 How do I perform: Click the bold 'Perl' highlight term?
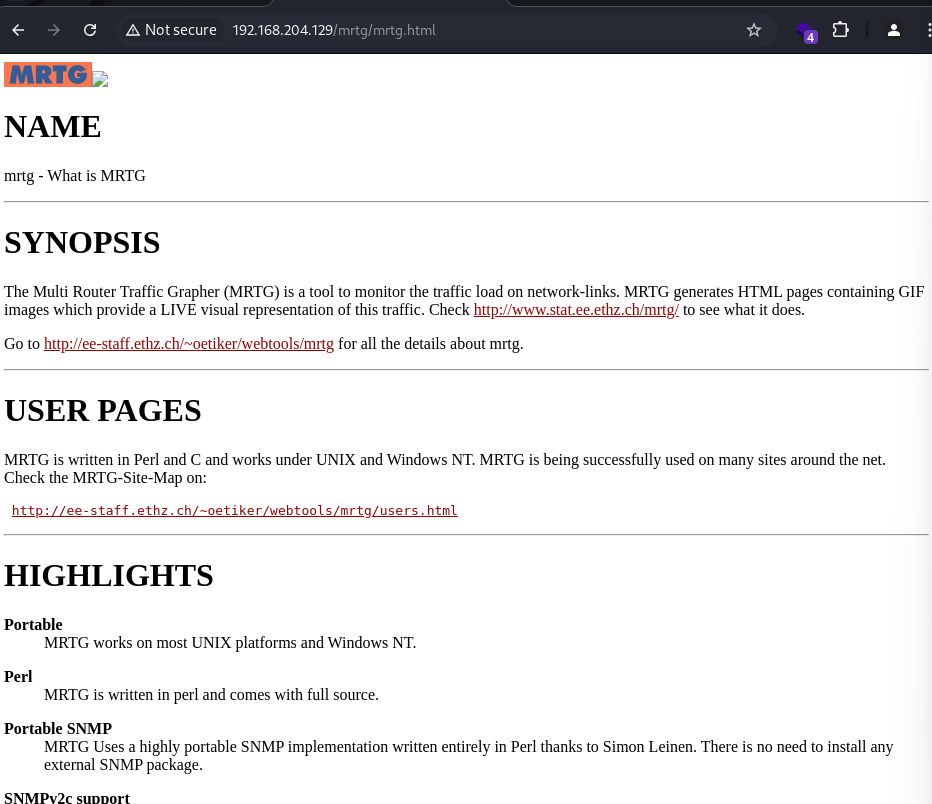pos(18,677)
